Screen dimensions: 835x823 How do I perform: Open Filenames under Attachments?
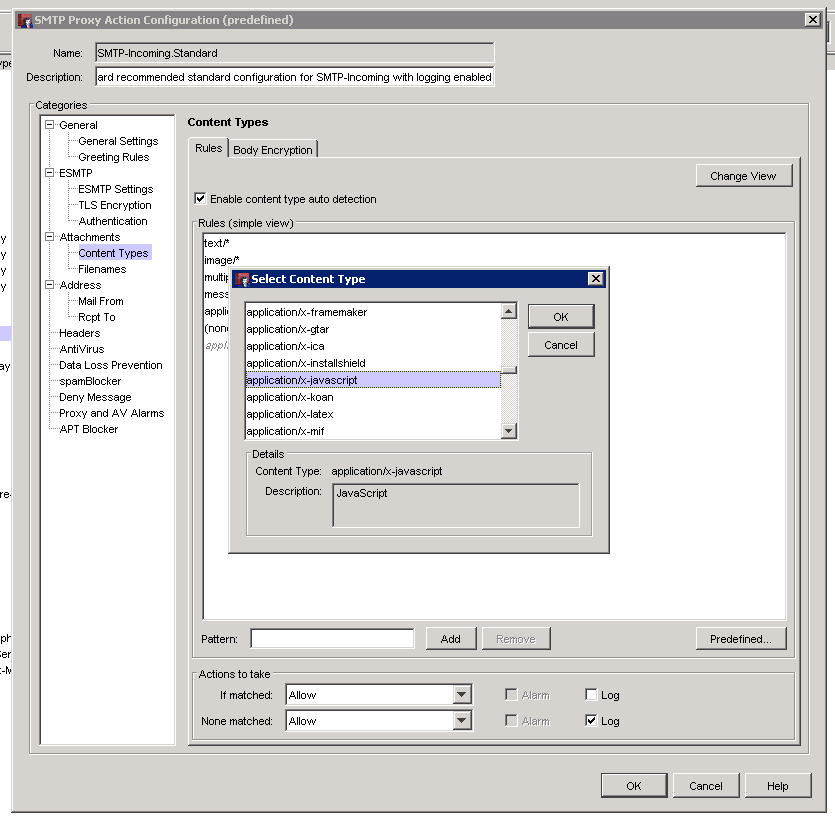(x=102, y=269)
